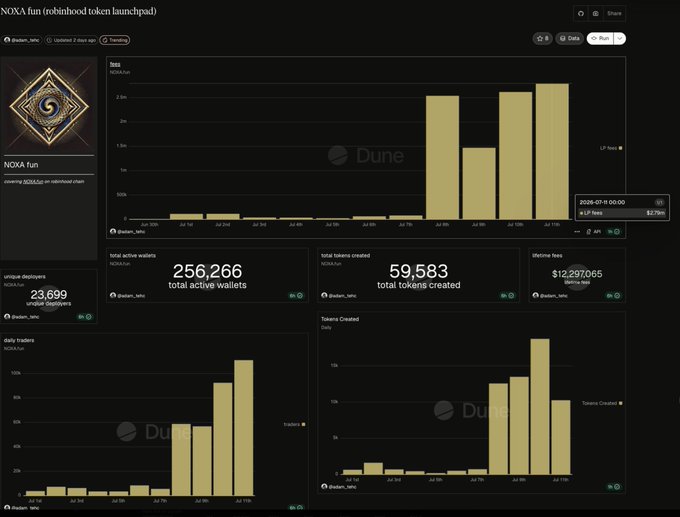Click the Updated 2 days ago chip
The image size is (680, 517).
[71, 40]
